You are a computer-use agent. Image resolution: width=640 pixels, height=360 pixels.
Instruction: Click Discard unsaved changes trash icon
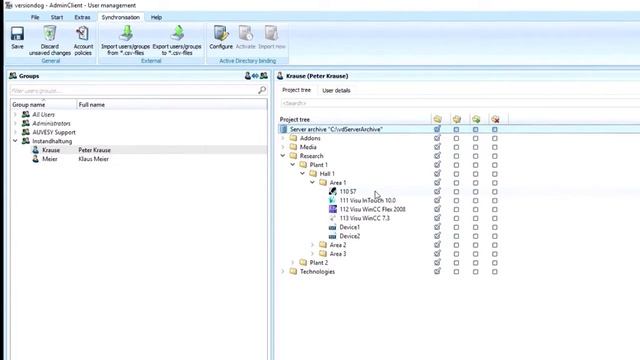[x=50, y=33]
